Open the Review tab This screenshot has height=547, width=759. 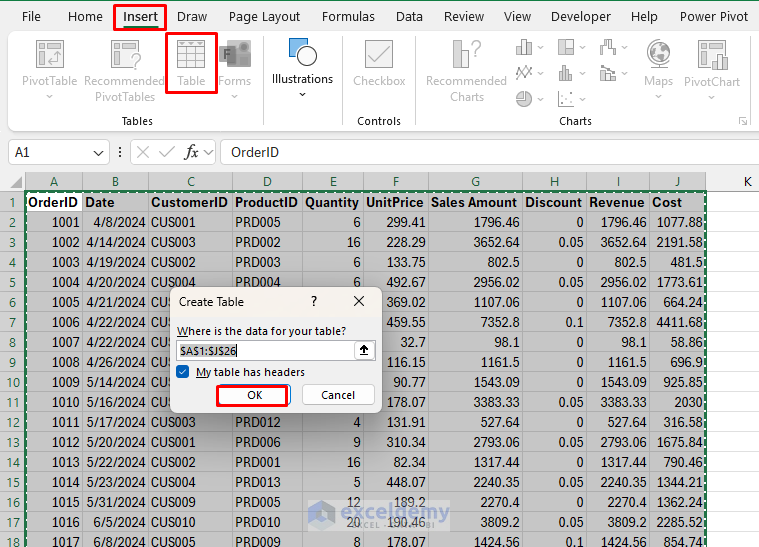[464, 16]
